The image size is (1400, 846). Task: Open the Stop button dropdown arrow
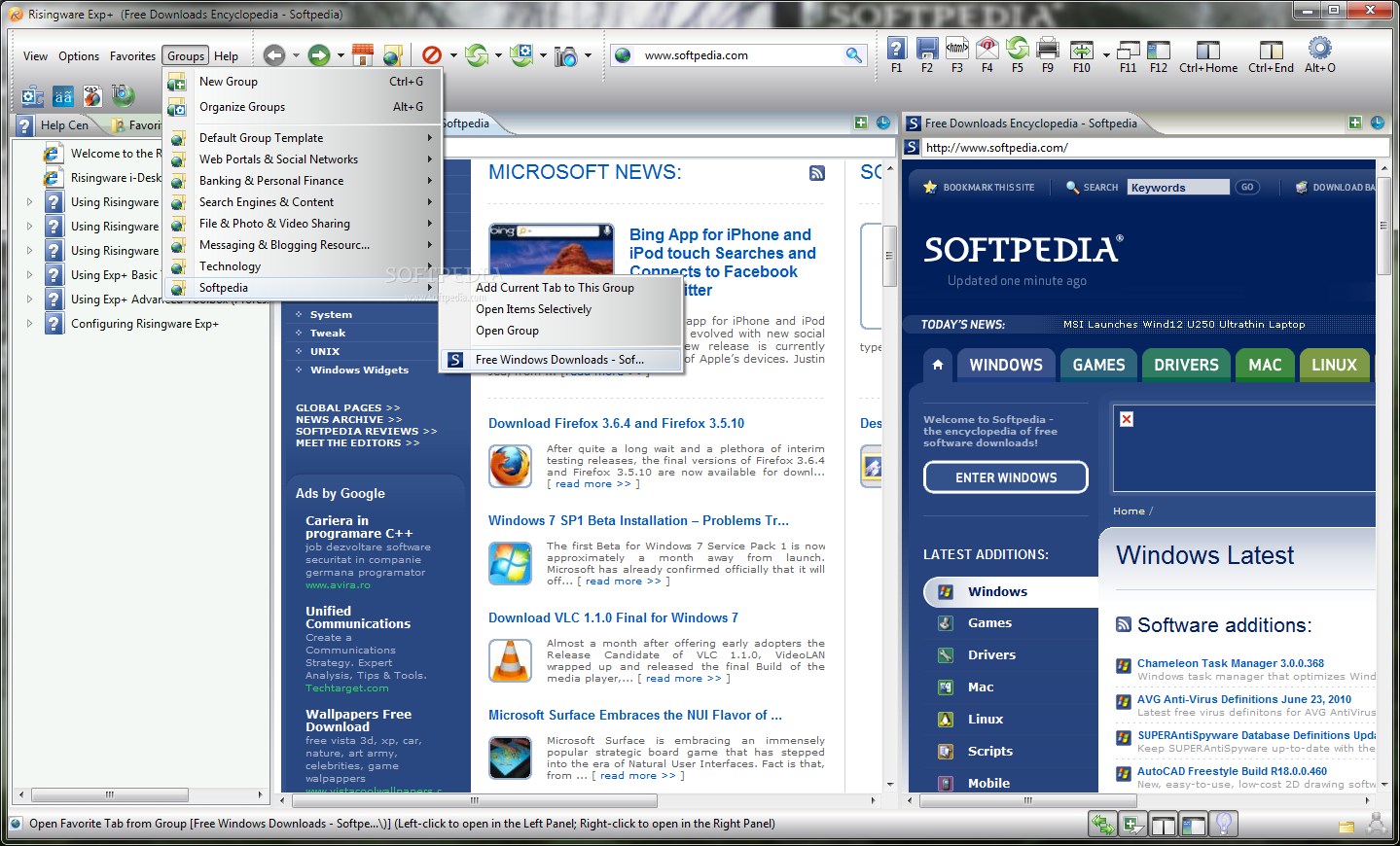point(453,55)
